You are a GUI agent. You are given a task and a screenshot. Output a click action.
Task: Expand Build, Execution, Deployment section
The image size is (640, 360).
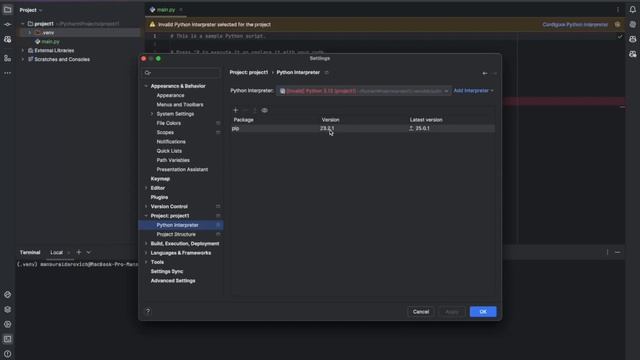pos(146,244)
